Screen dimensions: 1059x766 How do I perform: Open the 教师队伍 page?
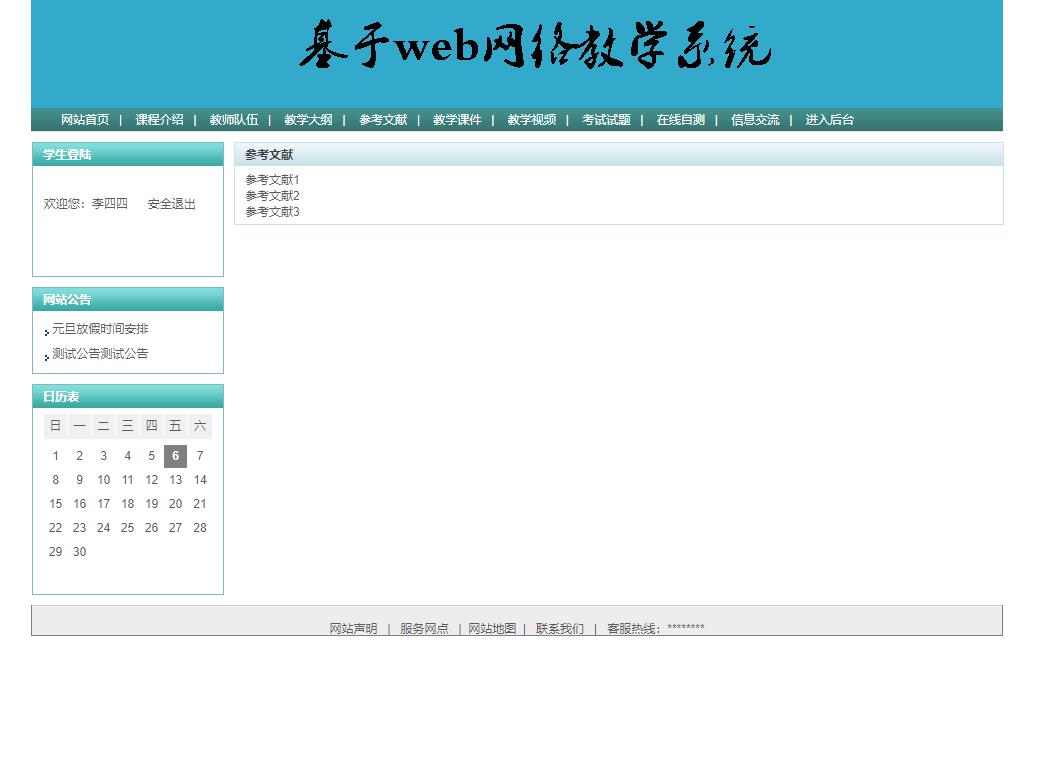(x=232, y=119)
